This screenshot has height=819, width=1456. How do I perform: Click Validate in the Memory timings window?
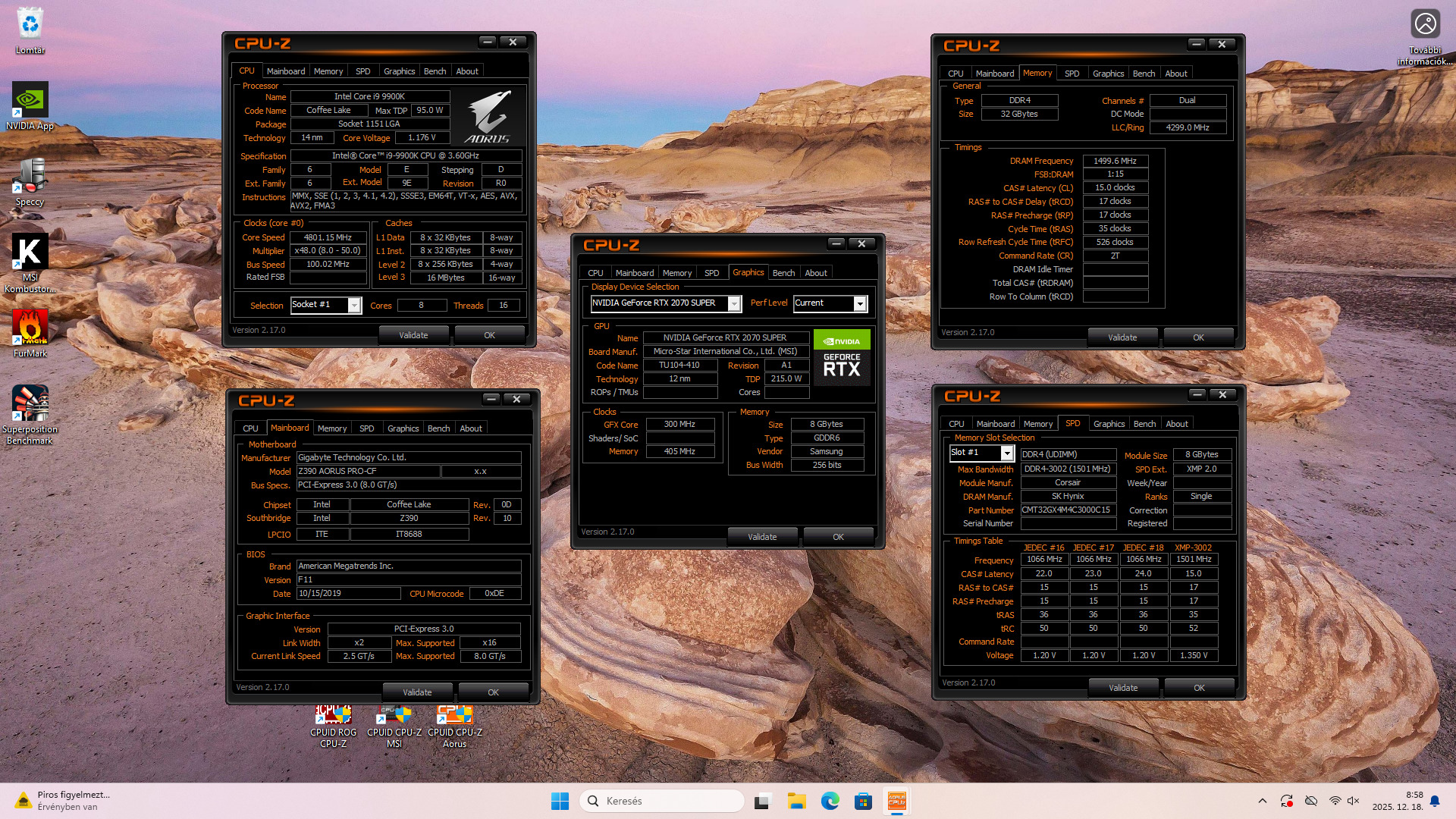1122,337
